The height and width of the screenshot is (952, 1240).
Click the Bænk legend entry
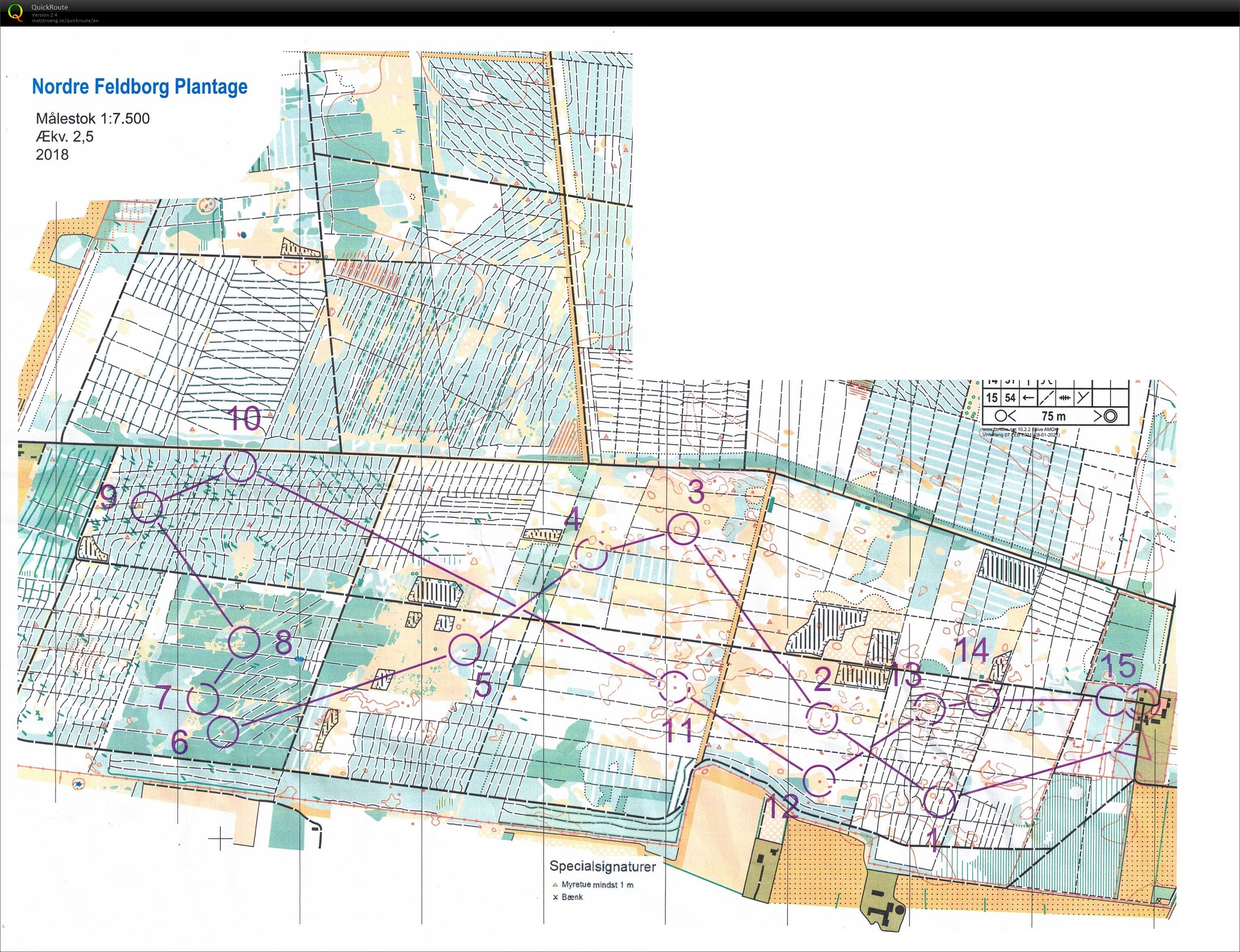tap(567, 897)
